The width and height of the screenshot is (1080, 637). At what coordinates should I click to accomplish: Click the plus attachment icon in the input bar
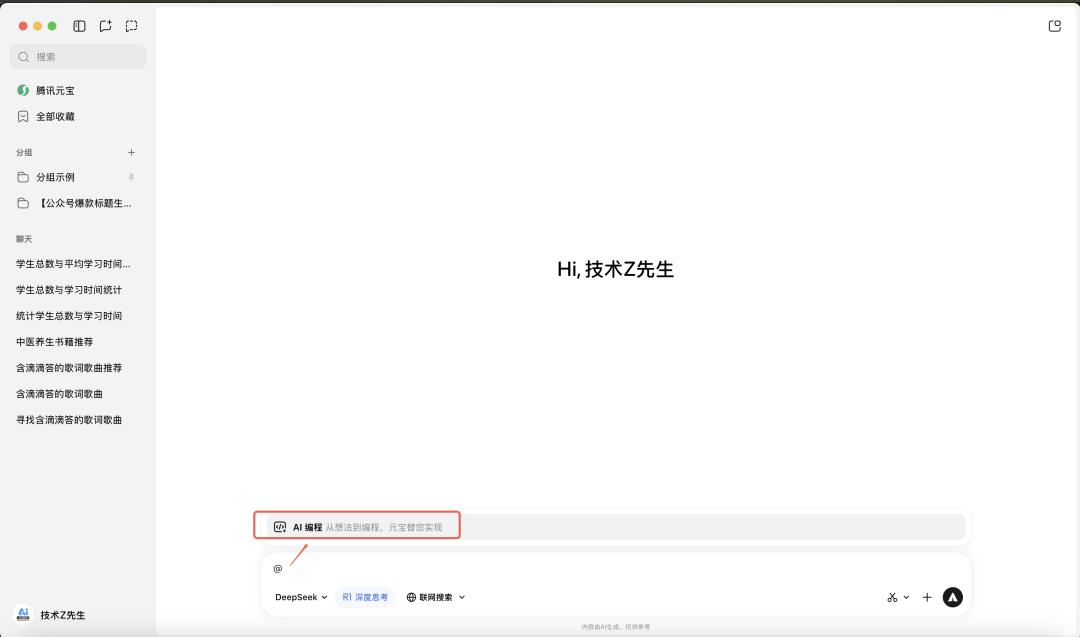coord(927,597)
